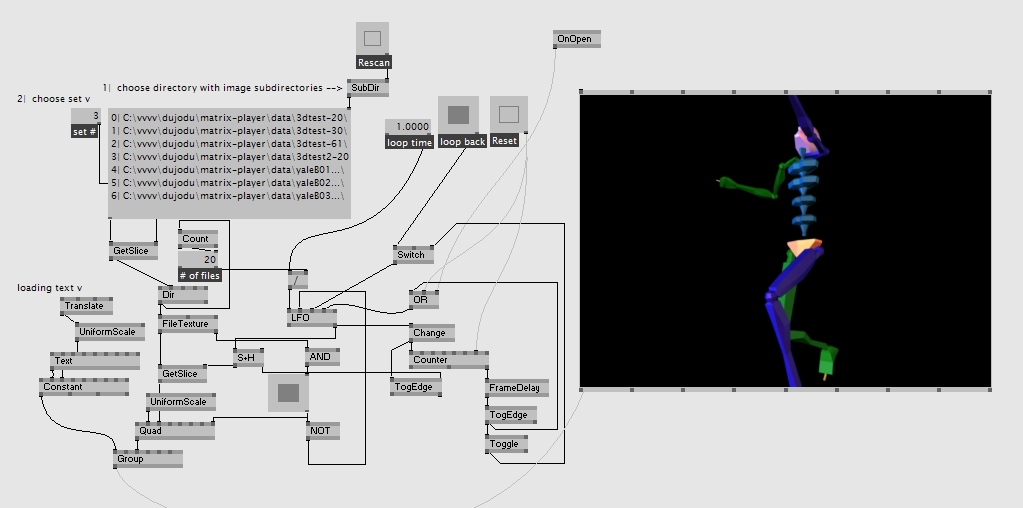Toggle the gray box above the NOT node
Screen dimensions: 1023x508
tap(288, 393)
